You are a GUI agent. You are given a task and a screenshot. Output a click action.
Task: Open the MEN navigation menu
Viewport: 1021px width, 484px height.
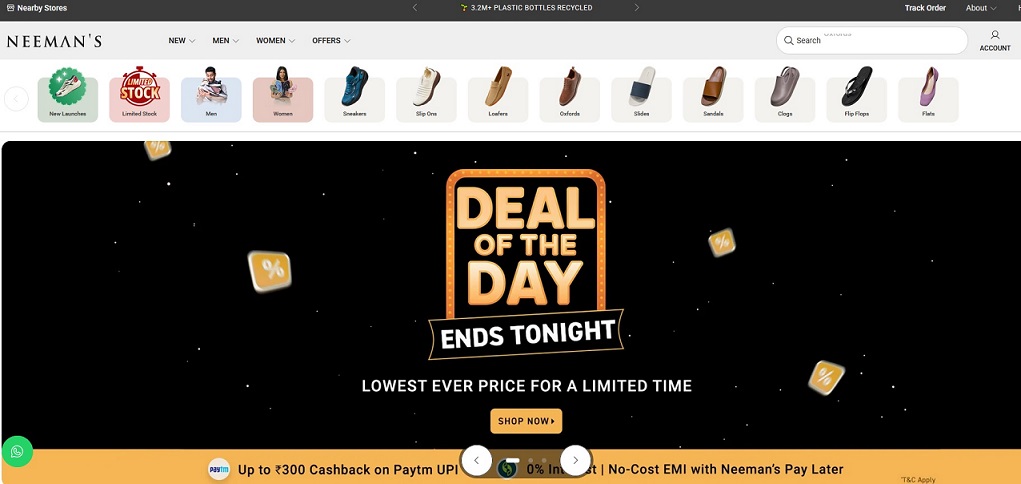pyautogui.click(x=225, y=40)
